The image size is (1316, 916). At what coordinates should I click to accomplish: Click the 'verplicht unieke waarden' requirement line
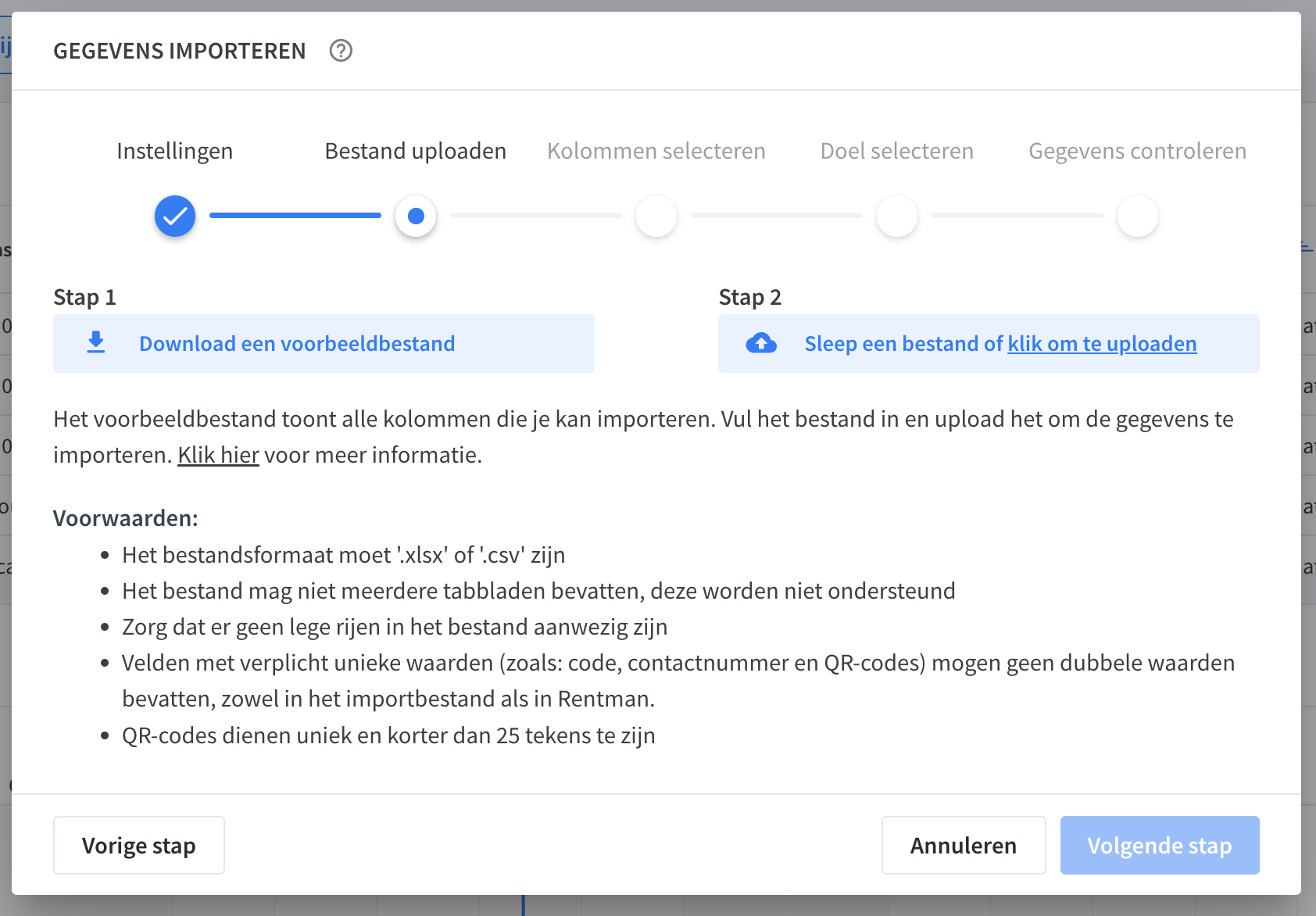[x=678, y=681]
